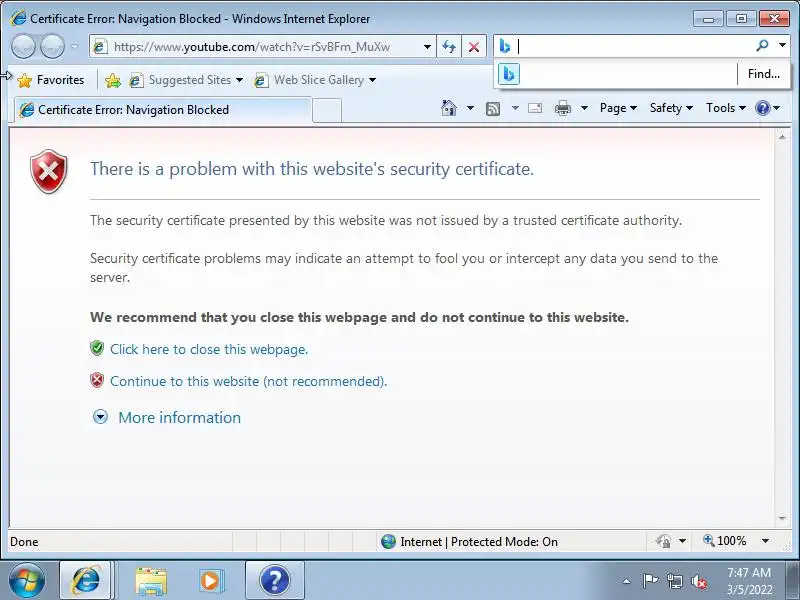Viewport: 800px width, 600px height.
Task: Expand the Suggested Sites dropdown arrow
Action: (239, 80)
